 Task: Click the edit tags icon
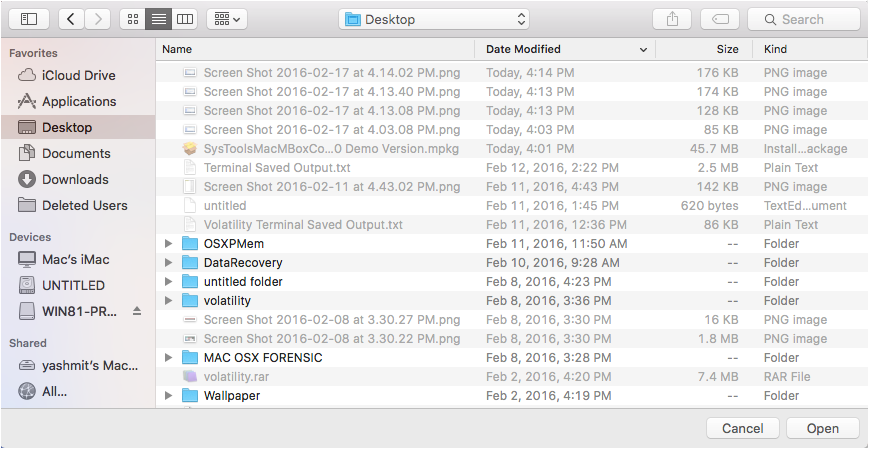[x=720, y=19]
